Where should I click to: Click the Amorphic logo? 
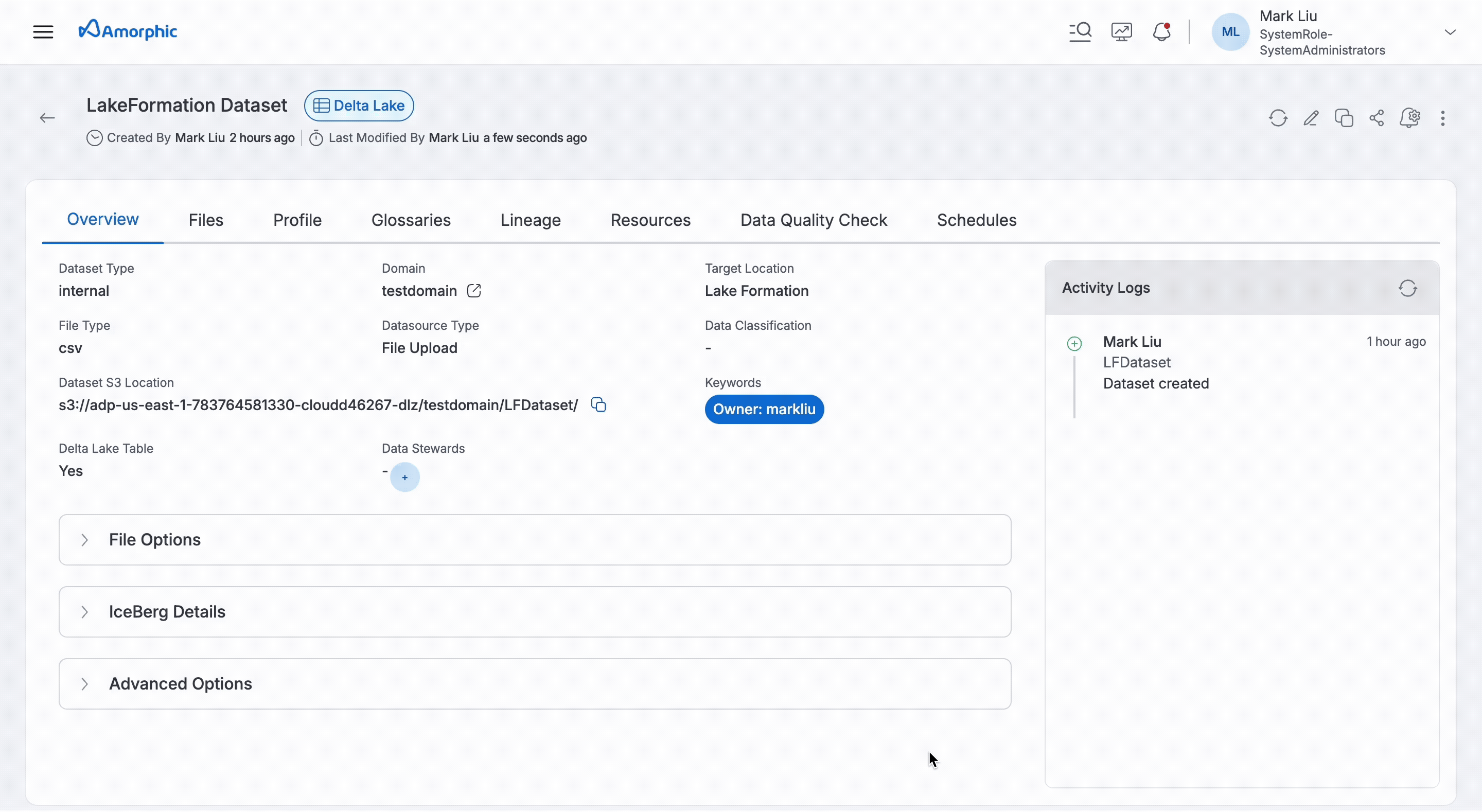coord(128,30)
